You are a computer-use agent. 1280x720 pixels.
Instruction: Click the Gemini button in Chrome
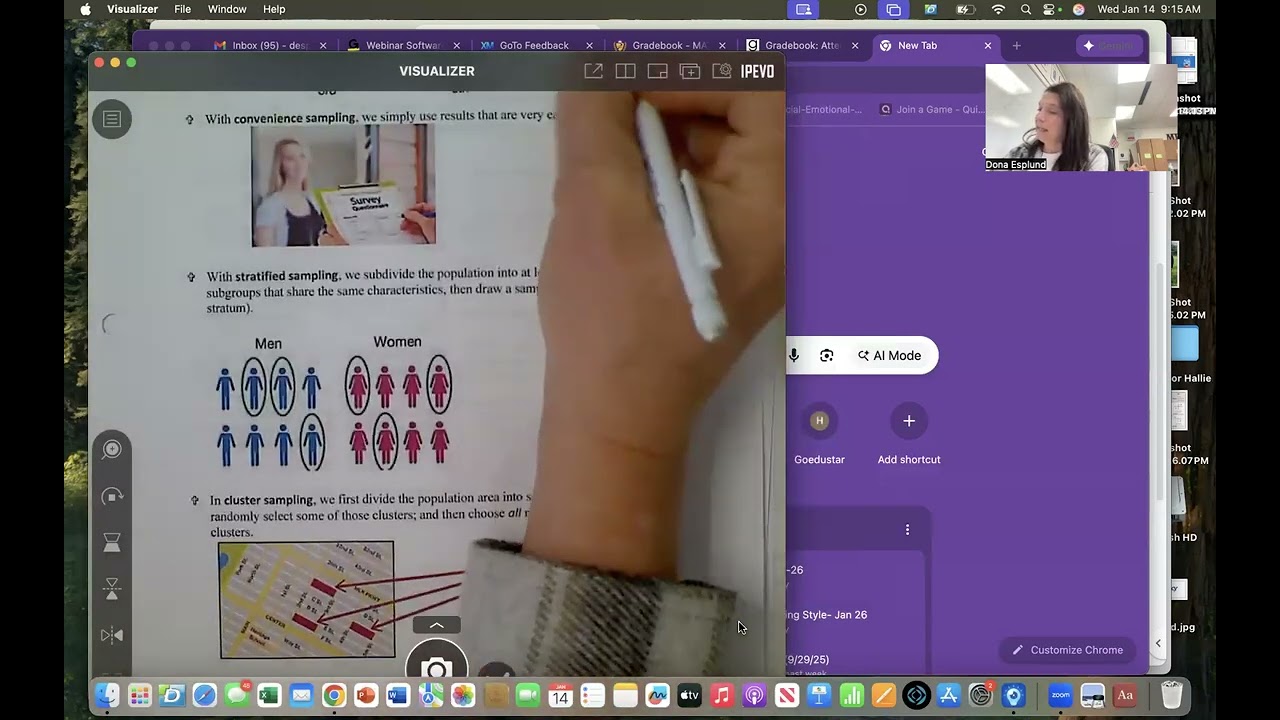tap(1109, 45)
